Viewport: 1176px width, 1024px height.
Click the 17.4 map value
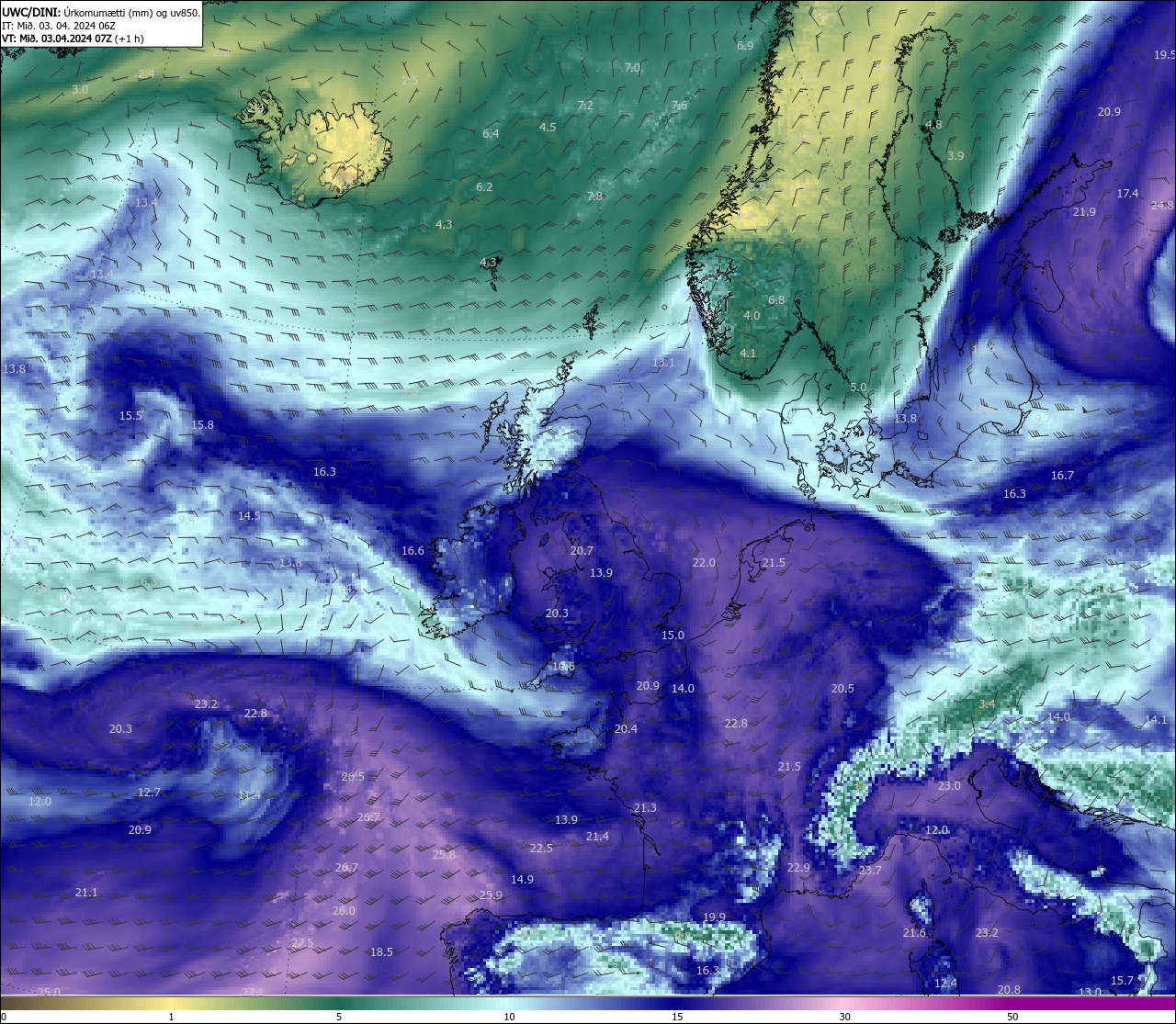[1127, 194]
